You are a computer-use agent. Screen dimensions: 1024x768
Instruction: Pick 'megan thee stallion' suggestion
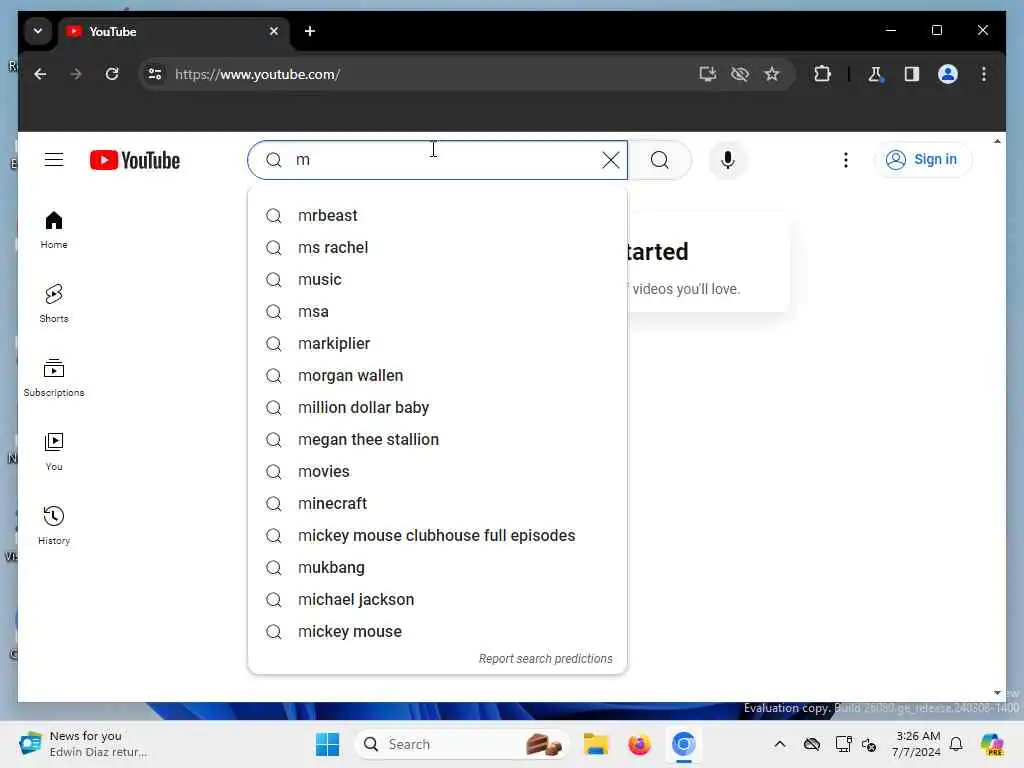(x=438, y=440)
